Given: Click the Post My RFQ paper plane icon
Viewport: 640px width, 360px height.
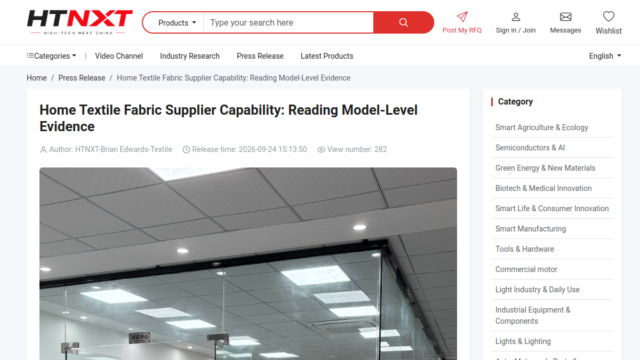Looking at the screenshot, I should point(462,17).
